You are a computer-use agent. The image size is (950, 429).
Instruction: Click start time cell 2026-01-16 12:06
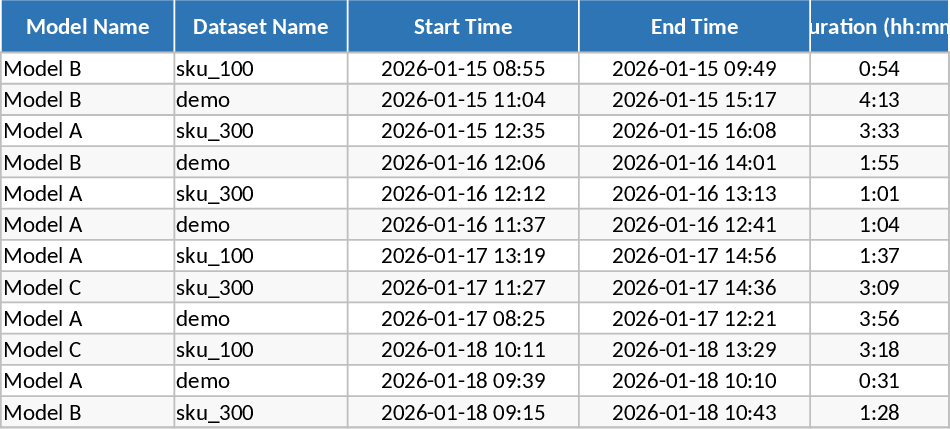[463, 162]
